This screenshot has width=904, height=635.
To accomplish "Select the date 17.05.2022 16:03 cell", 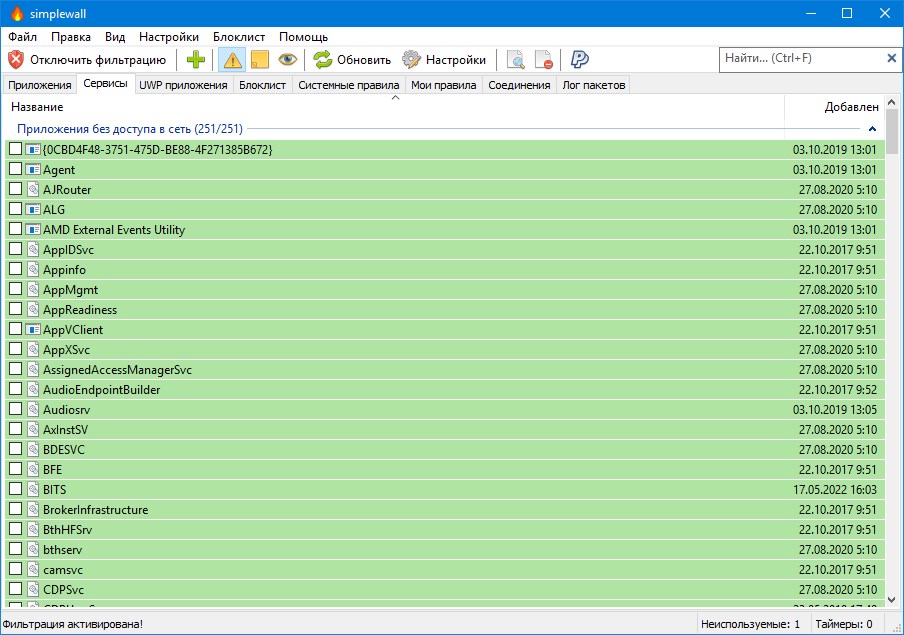I will point(835,490).
